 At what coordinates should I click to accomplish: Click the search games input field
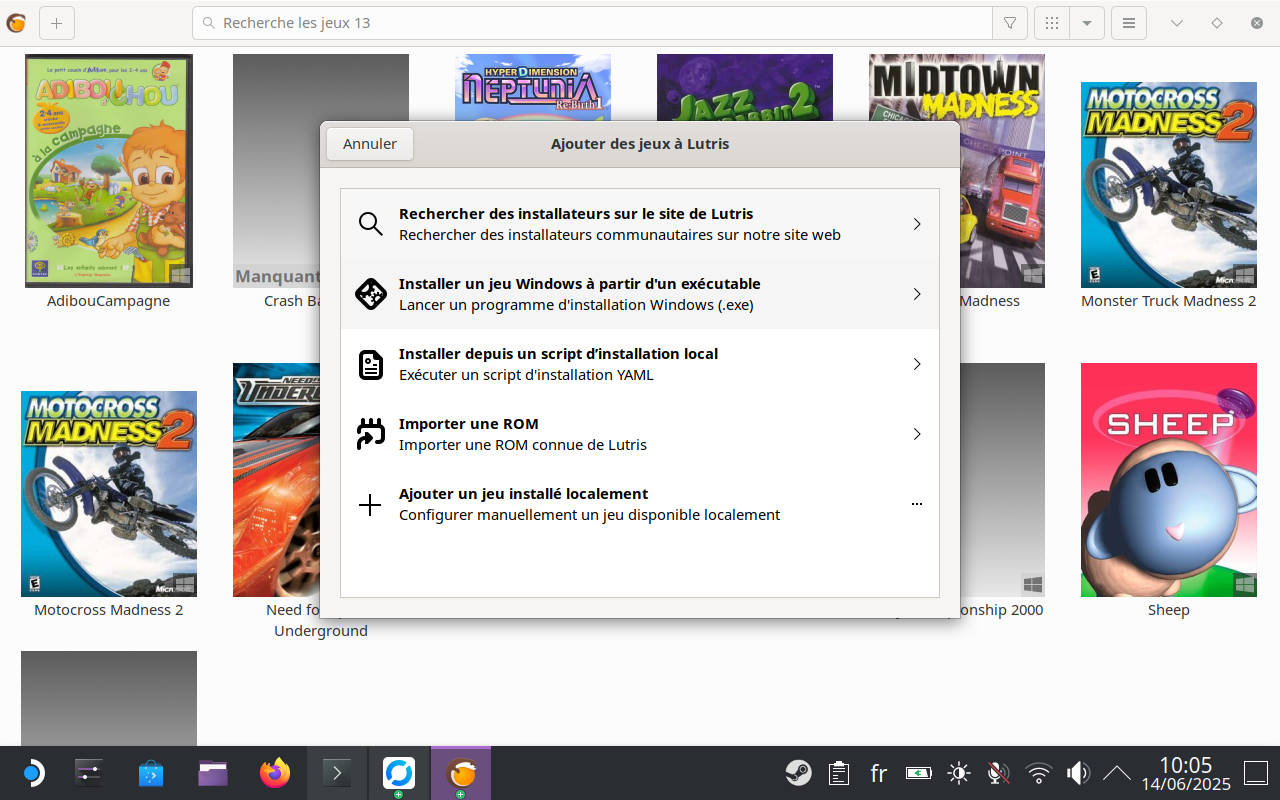point(592,23)
